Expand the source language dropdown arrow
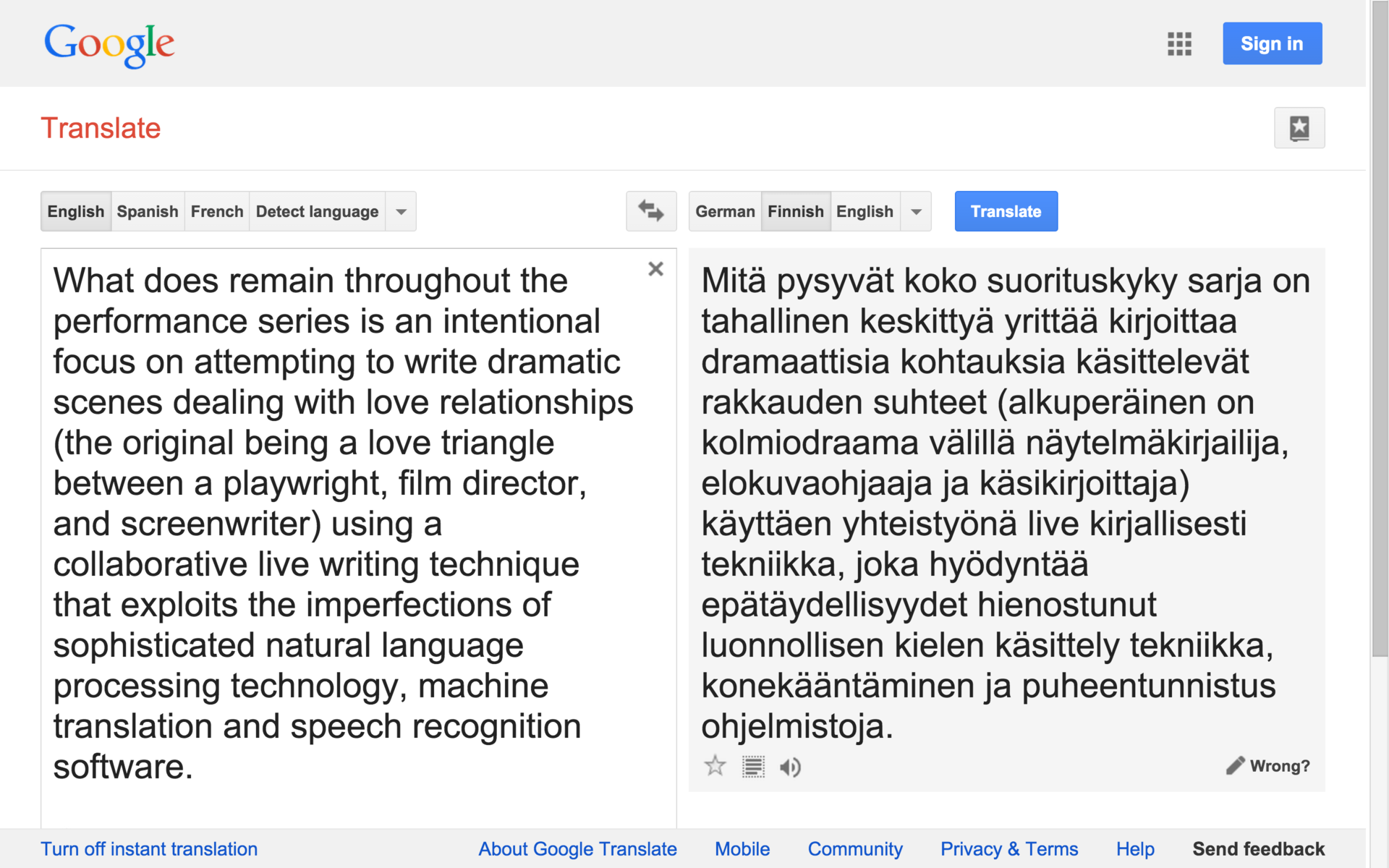 [x=402, y=211]
